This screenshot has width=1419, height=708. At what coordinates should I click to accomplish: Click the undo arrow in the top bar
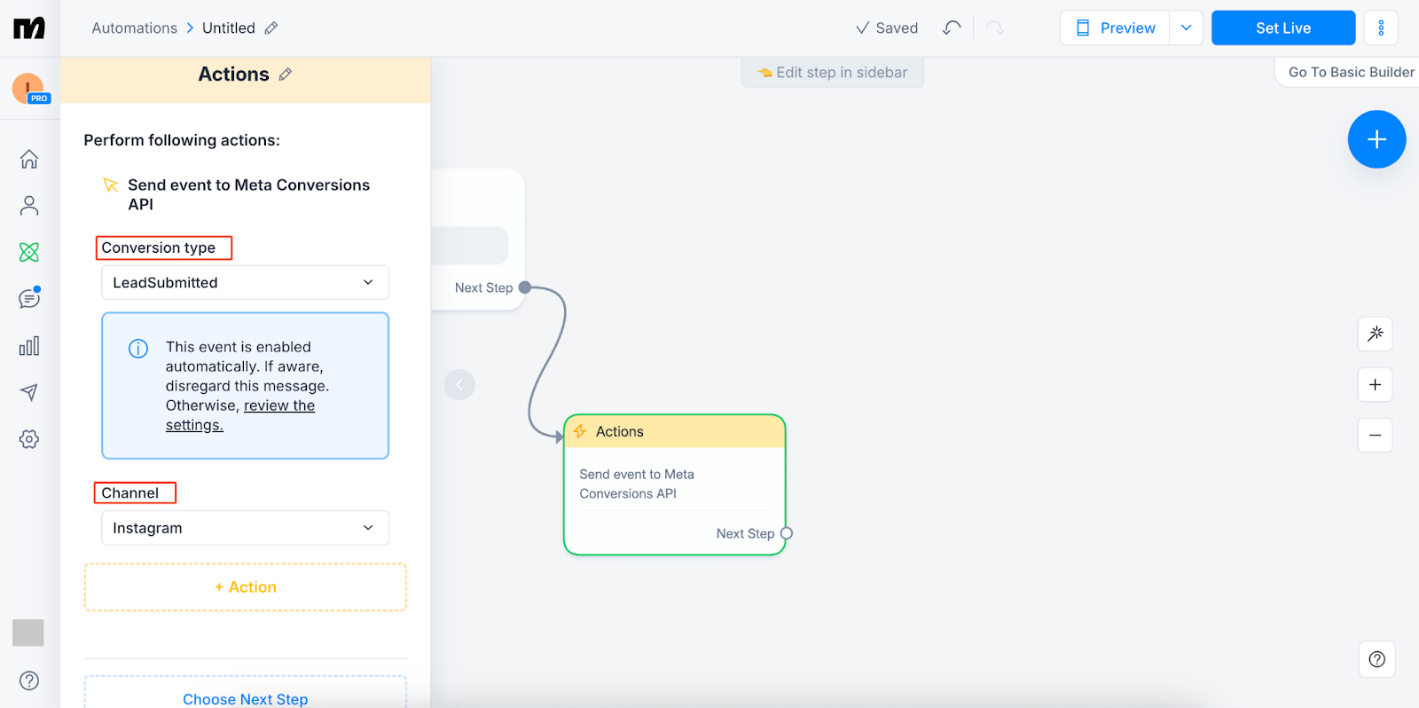click(x=950, y=28)
